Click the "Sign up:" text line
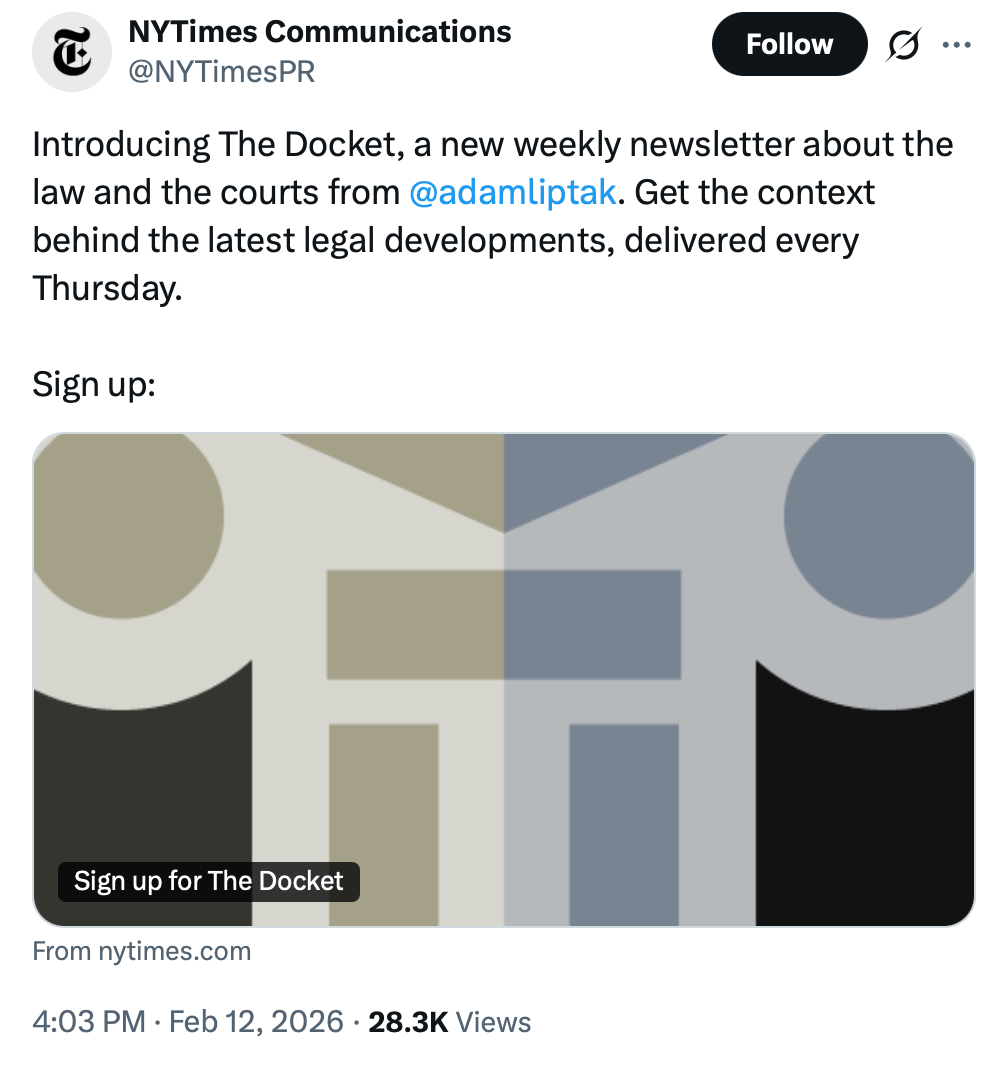The width and height of the screenshot is (1008, 1074). pos(94,383)
